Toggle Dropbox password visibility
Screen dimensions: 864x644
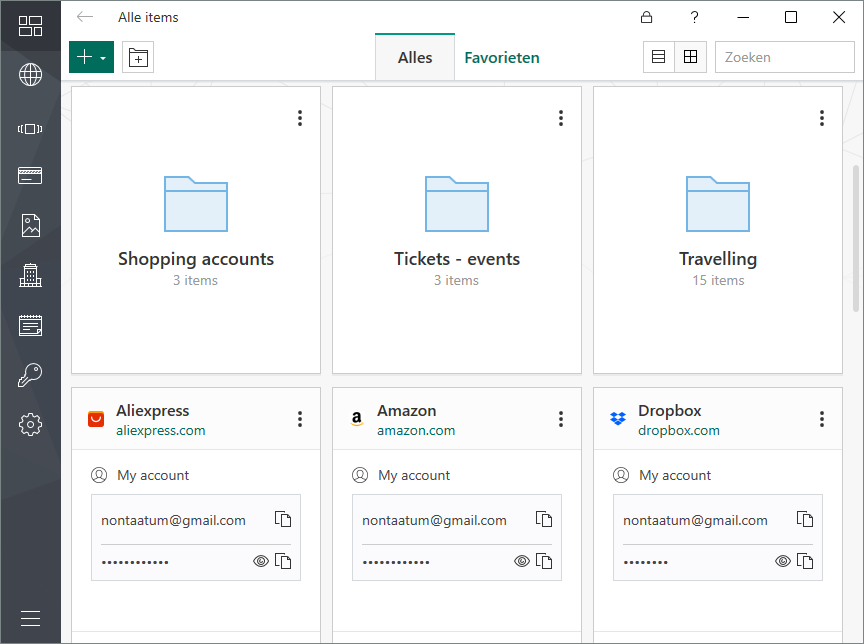tap(783, 561)
